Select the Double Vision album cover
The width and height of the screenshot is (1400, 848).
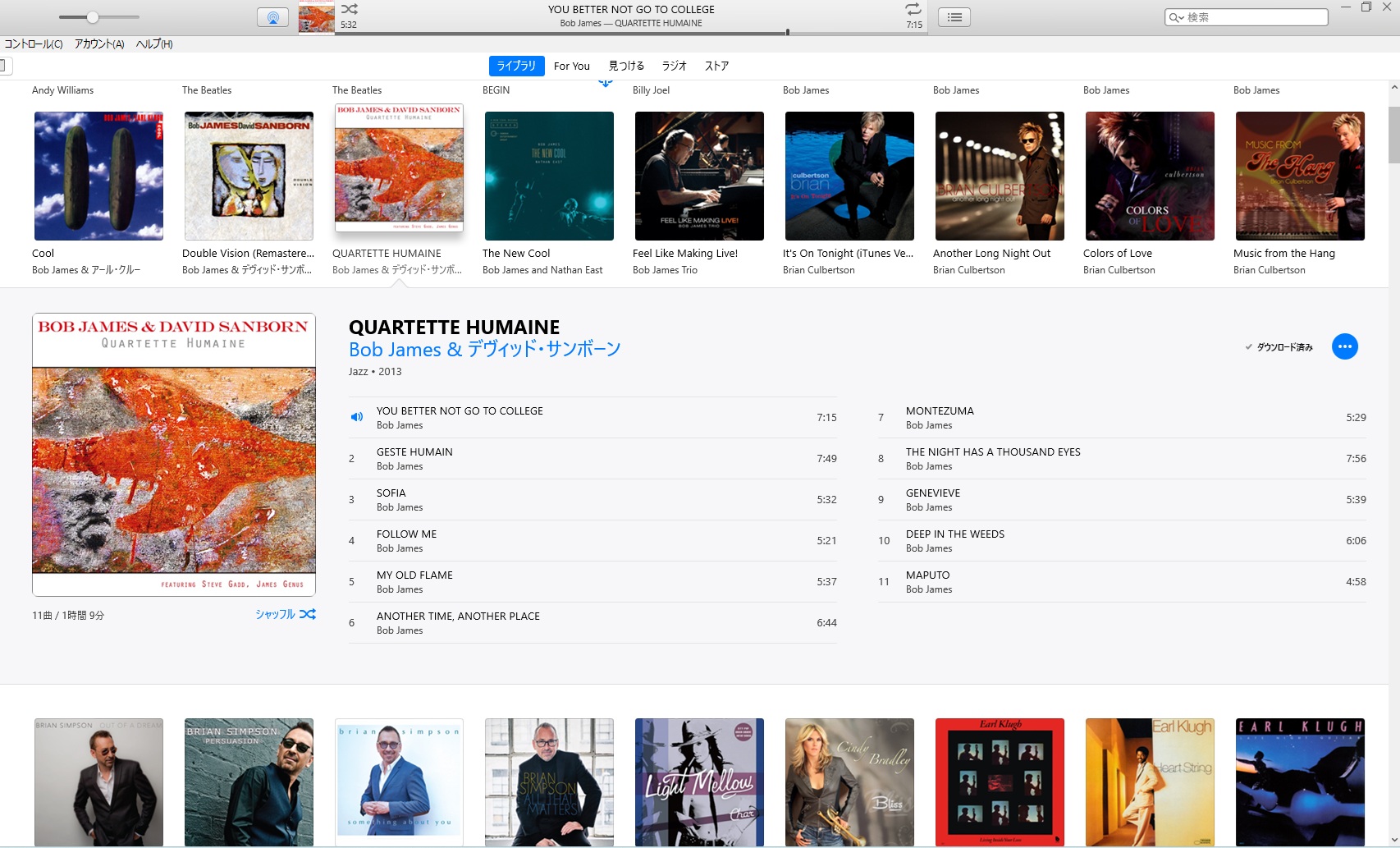249,176
